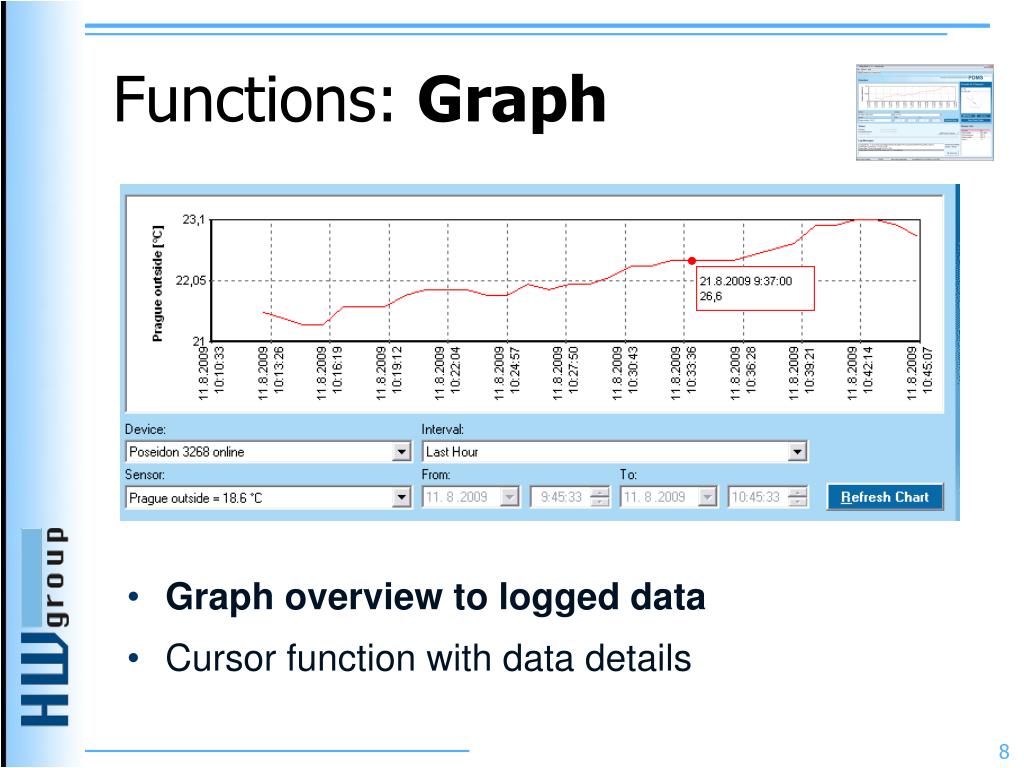1024x768 pixels.
Task: Click the Prague outside [°C] axis title
Action: (157, 283)
